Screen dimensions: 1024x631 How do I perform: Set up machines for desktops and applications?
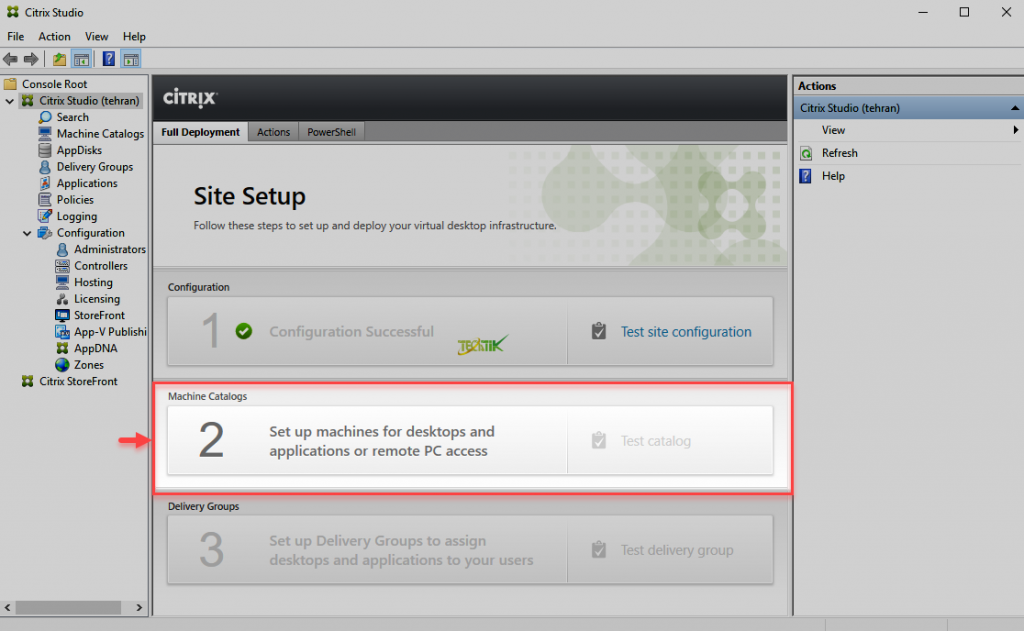(382, 440)
